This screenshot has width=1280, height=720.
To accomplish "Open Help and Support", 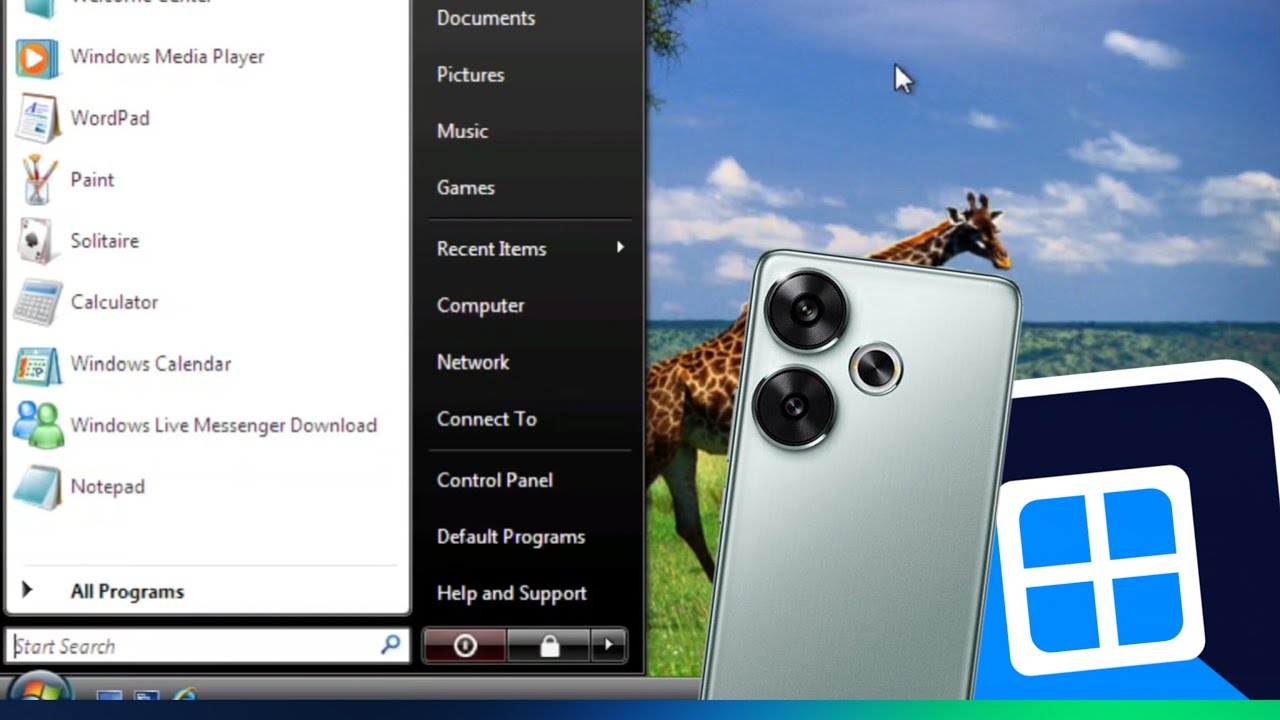I will click(512, 594).
